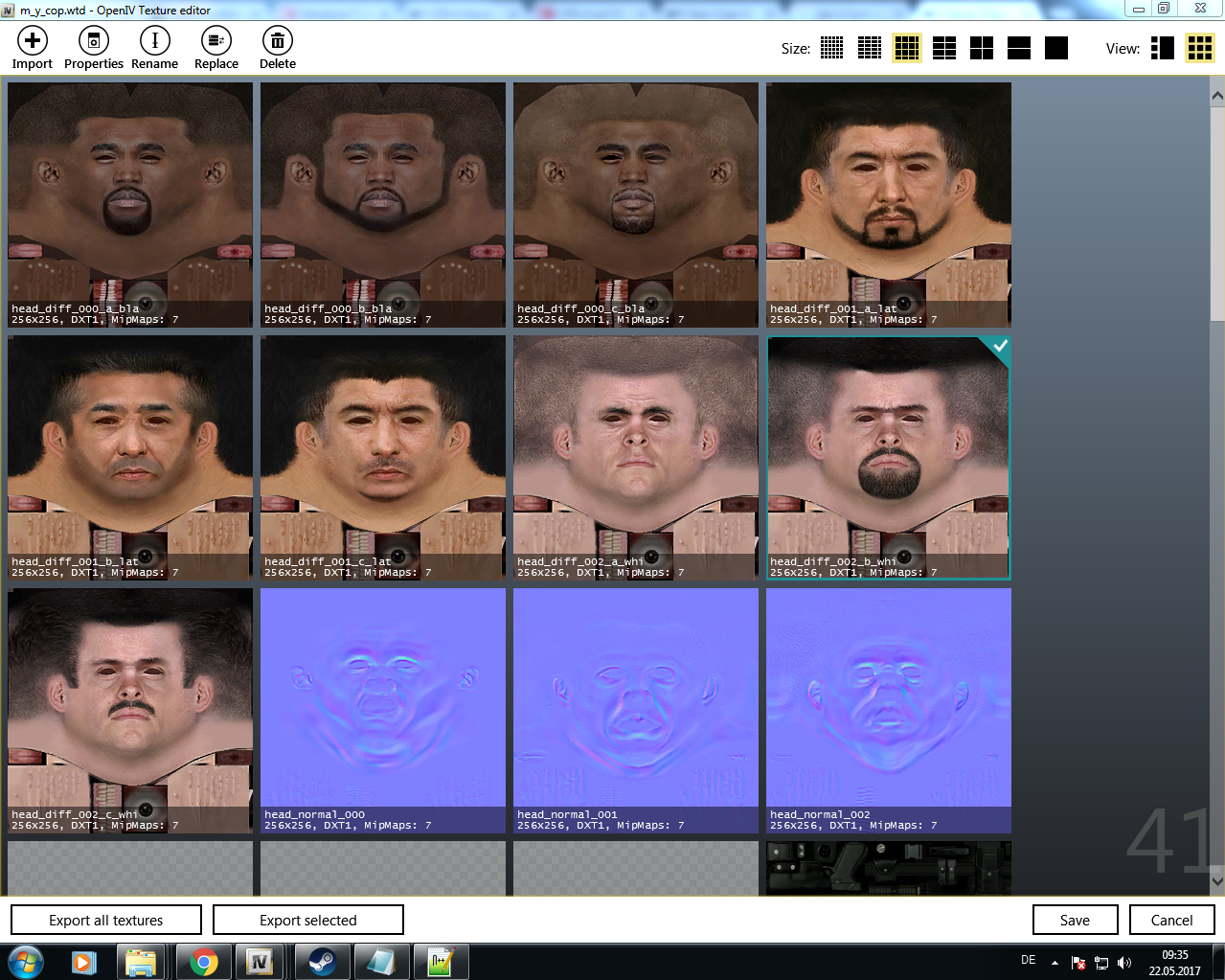This screenshot has width=1225, height=980.
Task: Open the Windows Start menu
Action: tap(26, 961)
